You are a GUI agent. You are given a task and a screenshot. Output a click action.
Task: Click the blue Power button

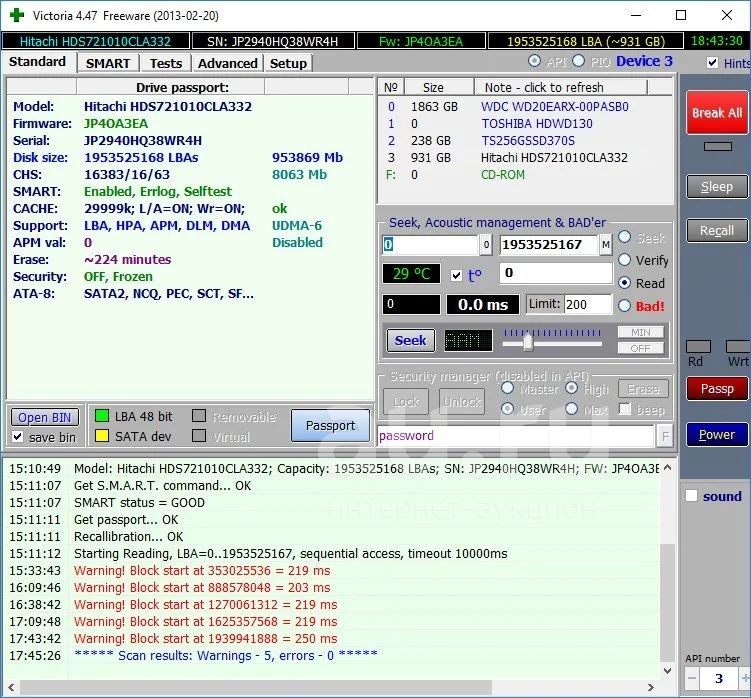(716, 435)
